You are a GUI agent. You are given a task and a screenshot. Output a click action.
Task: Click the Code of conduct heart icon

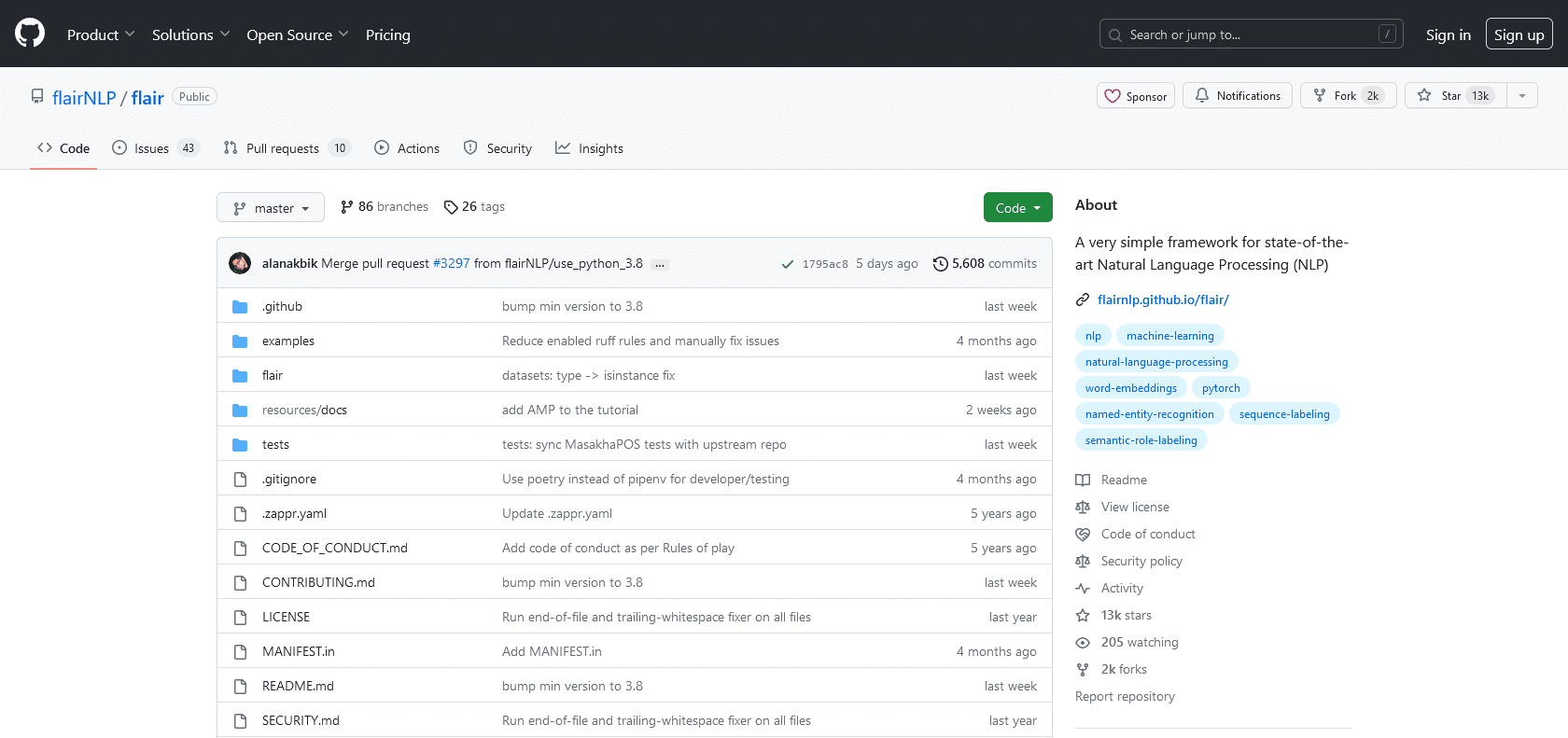[1083, 534]
